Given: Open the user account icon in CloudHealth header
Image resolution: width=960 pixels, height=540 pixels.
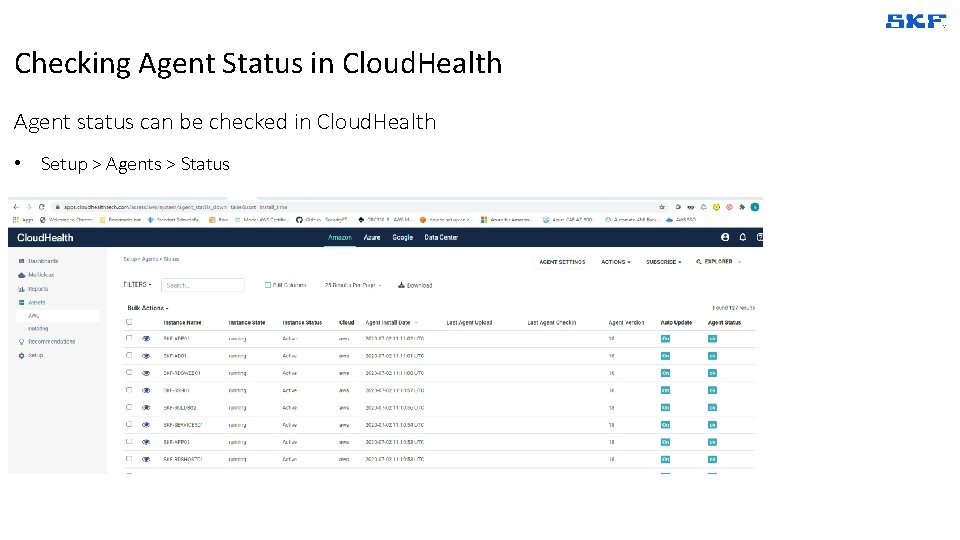Looking at the screenshot, I should [725, 237].
